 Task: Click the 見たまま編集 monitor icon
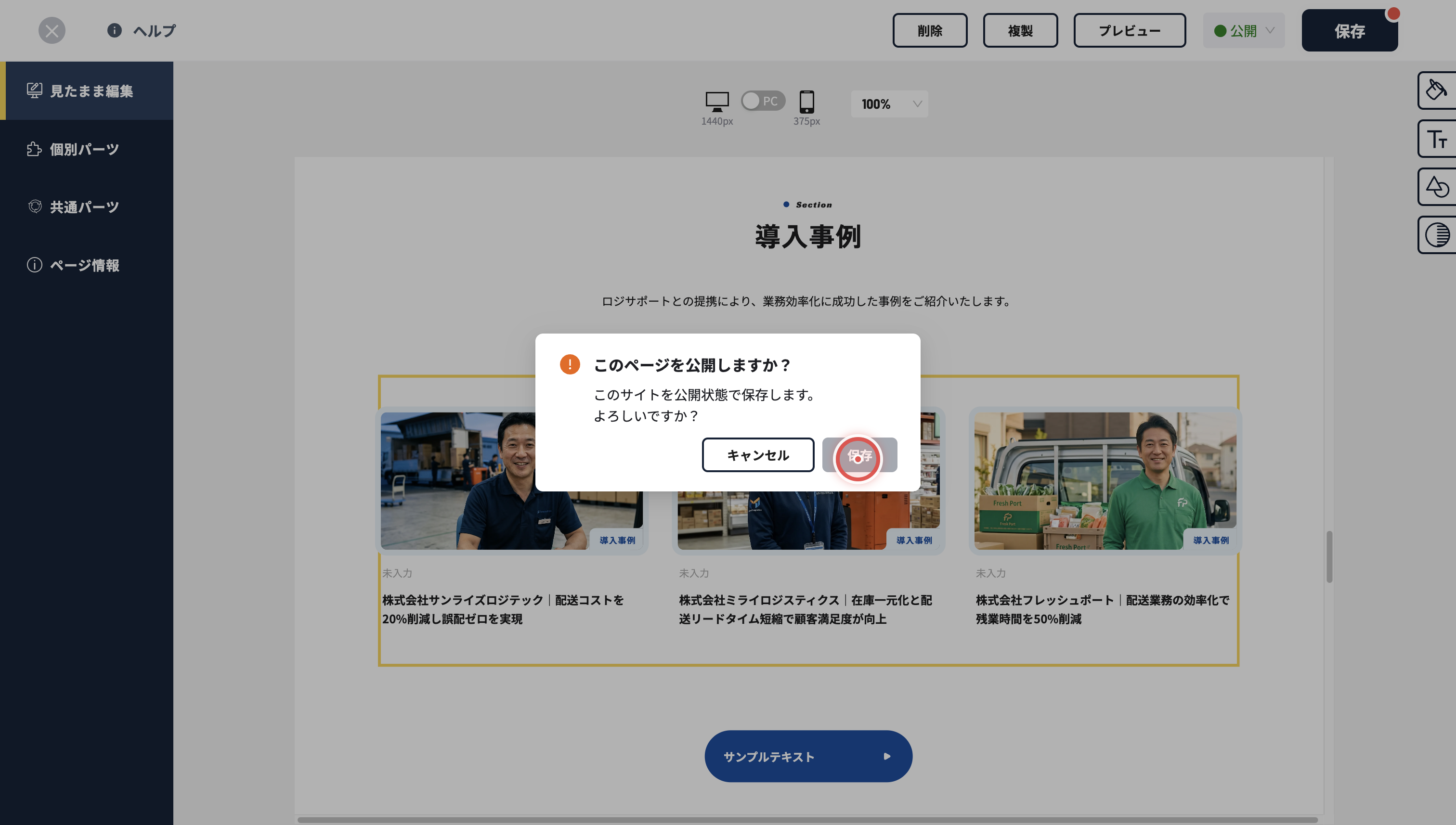coord(35,90)
